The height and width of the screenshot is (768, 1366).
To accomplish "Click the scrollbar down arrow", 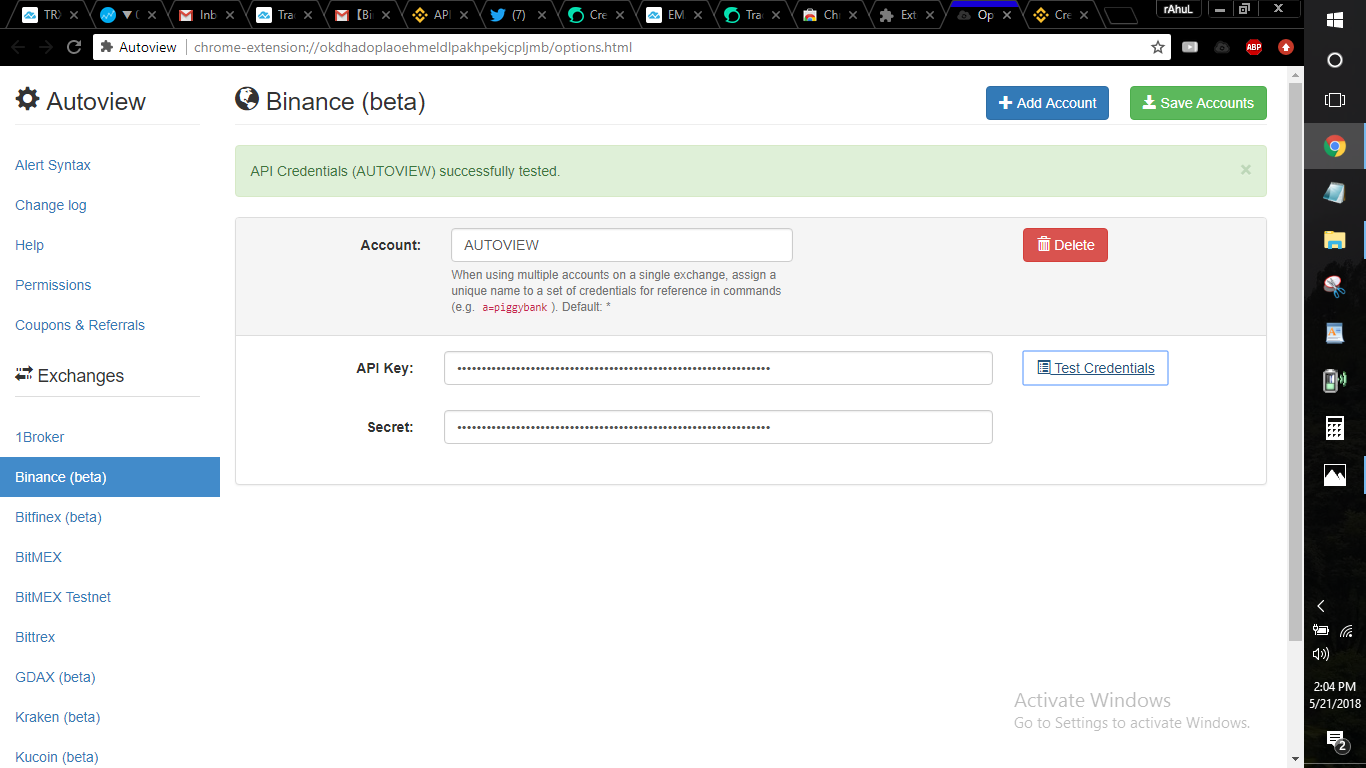I will click(1296, 759).
